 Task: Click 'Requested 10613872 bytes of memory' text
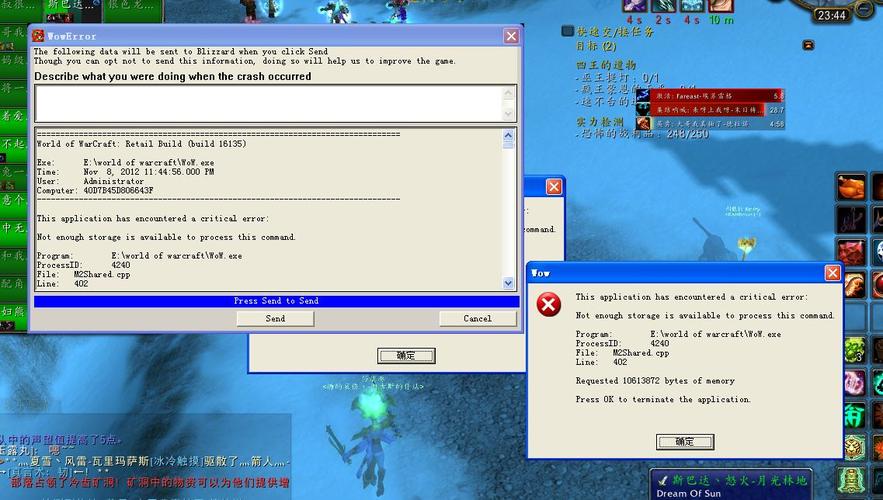click(655, 381)
